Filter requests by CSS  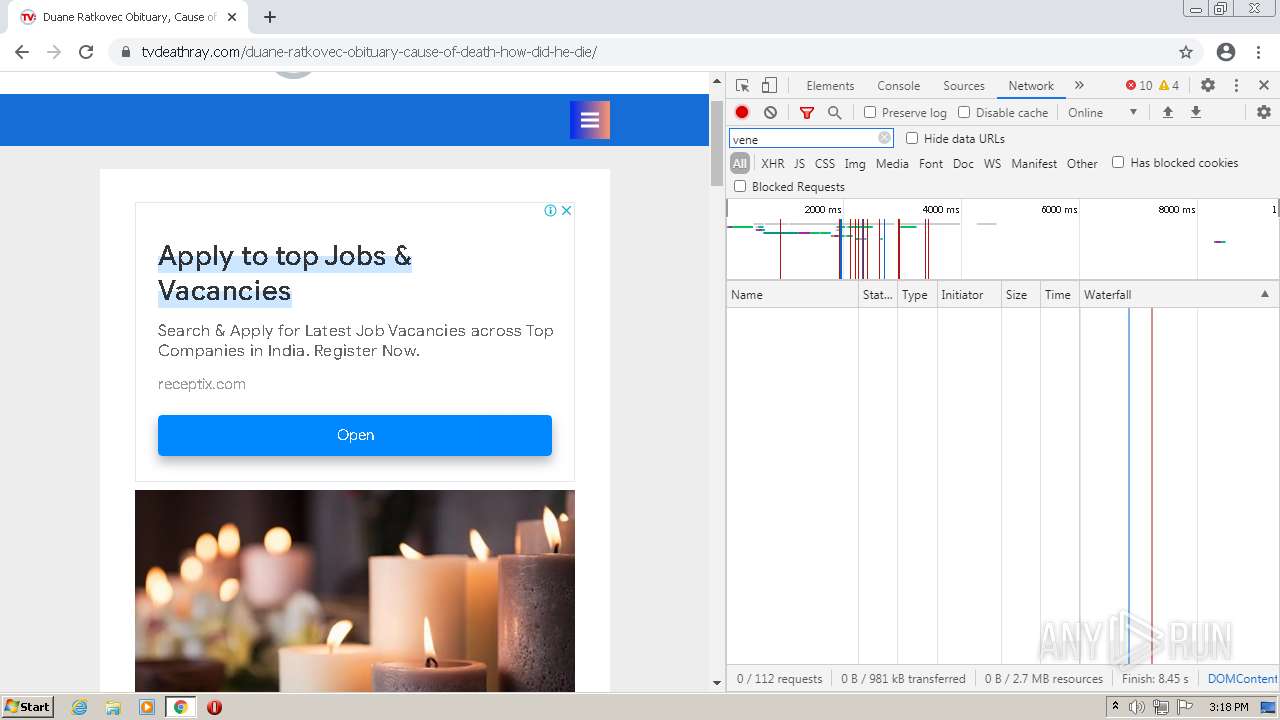pyautogui.click(x=824, y=164)
